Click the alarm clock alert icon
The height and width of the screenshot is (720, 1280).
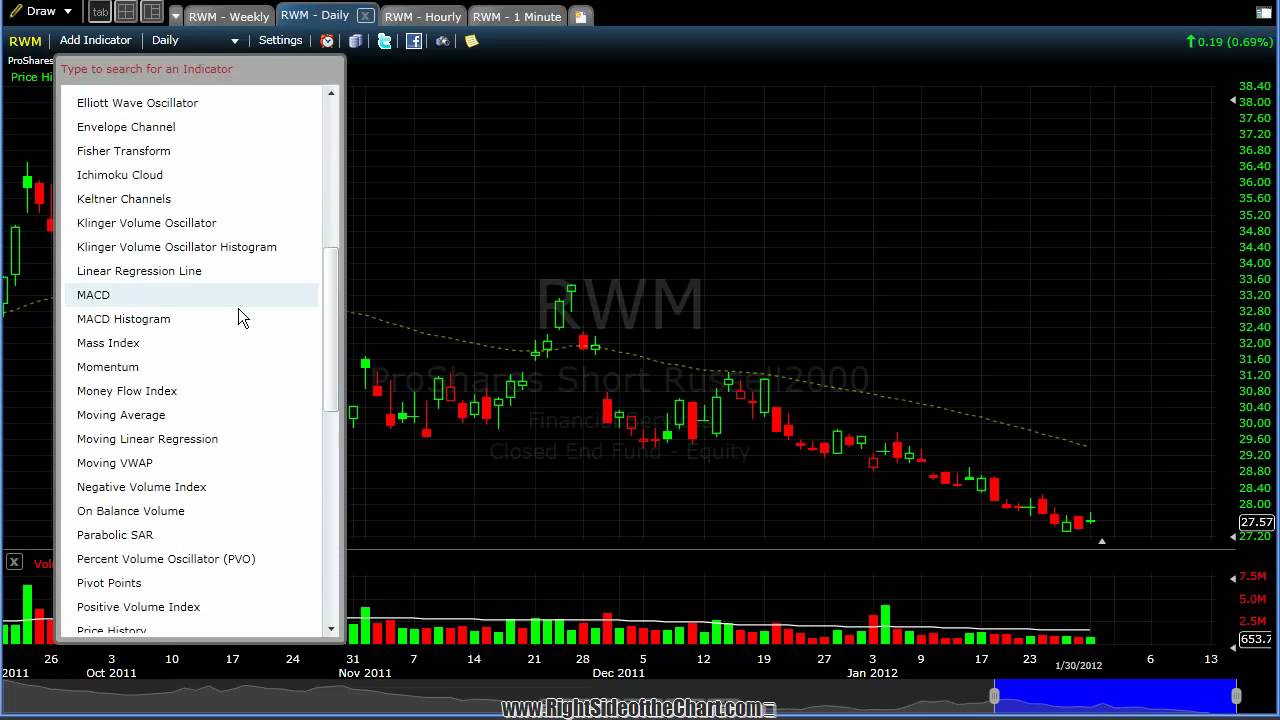pyautogui.click(x=327, y=41)
